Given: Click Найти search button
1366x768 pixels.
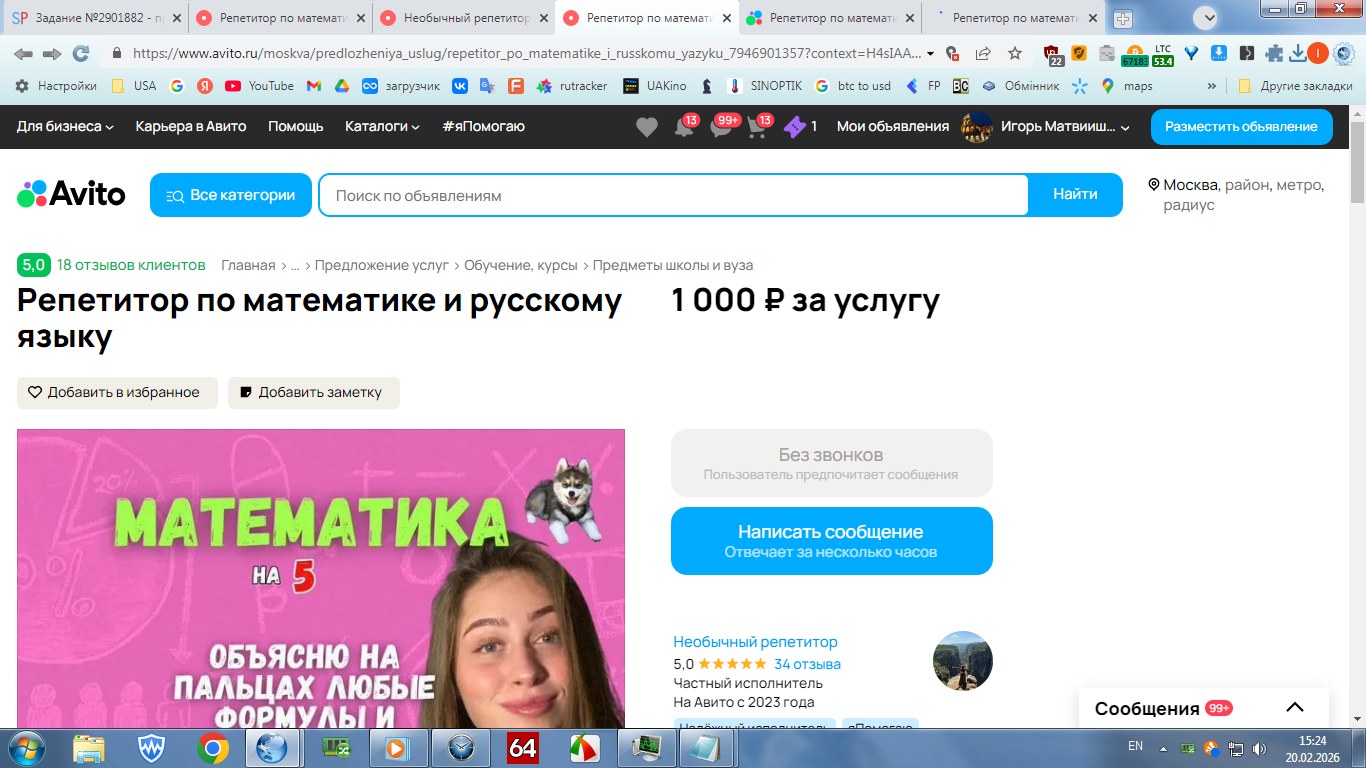Looking at the screenshot, I should click(1075, 195).
